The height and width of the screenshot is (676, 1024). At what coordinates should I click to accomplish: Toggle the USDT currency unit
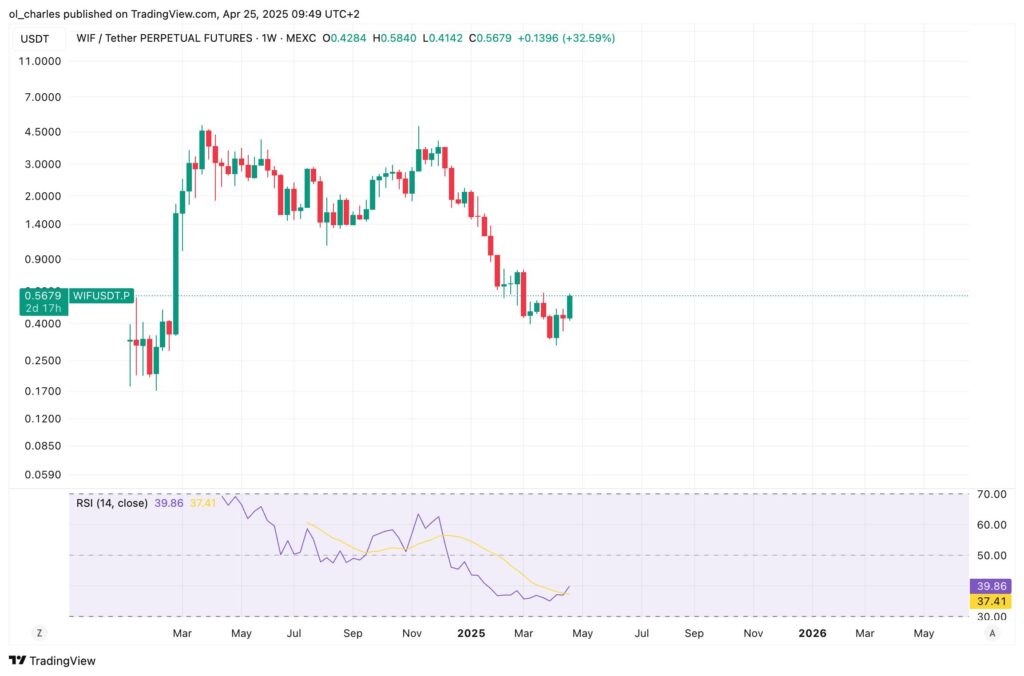pyautogui.click(x=37, y=37)
